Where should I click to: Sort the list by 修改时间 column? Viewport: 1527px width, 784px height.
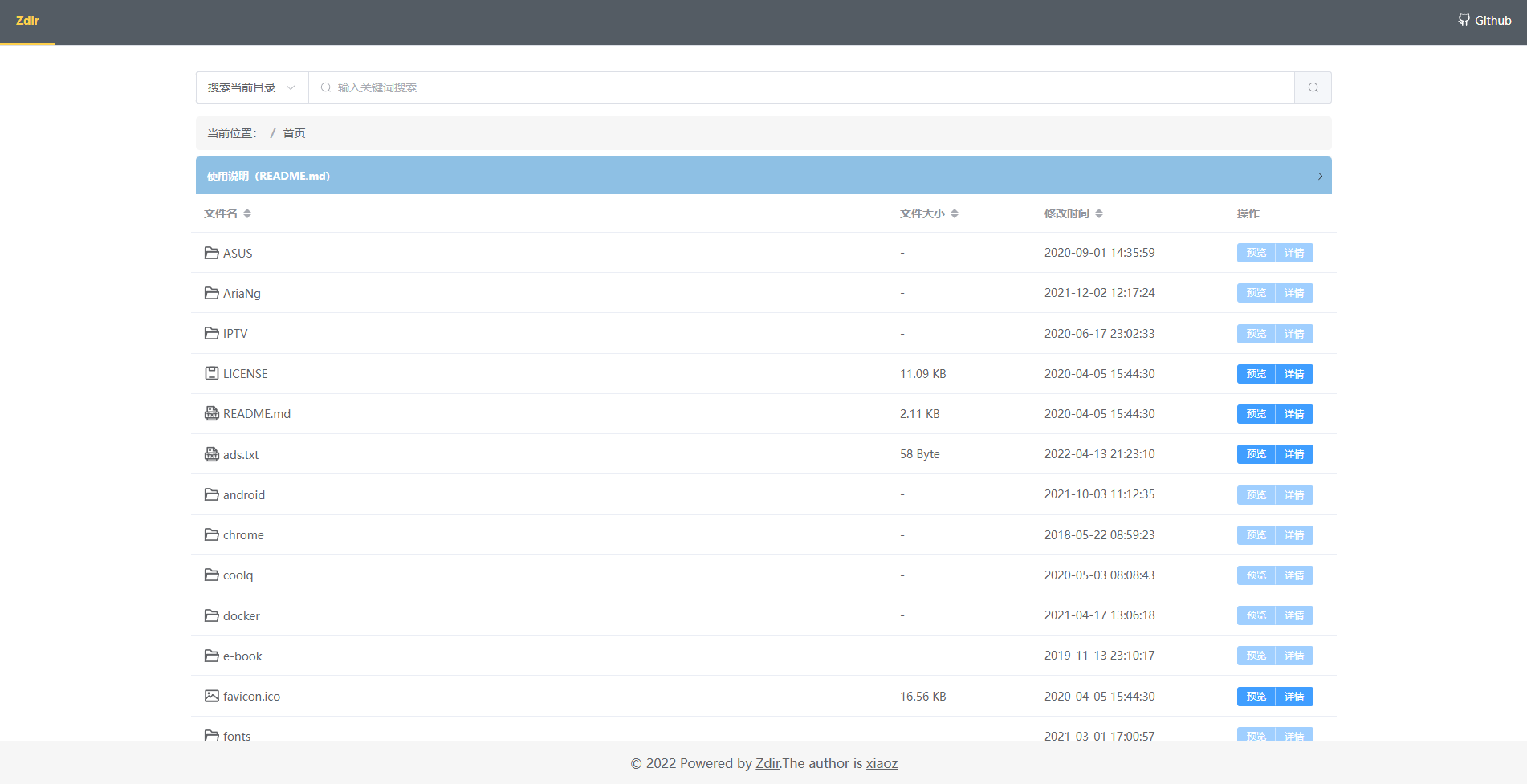pyautogui.click(x=1073, y=213)
